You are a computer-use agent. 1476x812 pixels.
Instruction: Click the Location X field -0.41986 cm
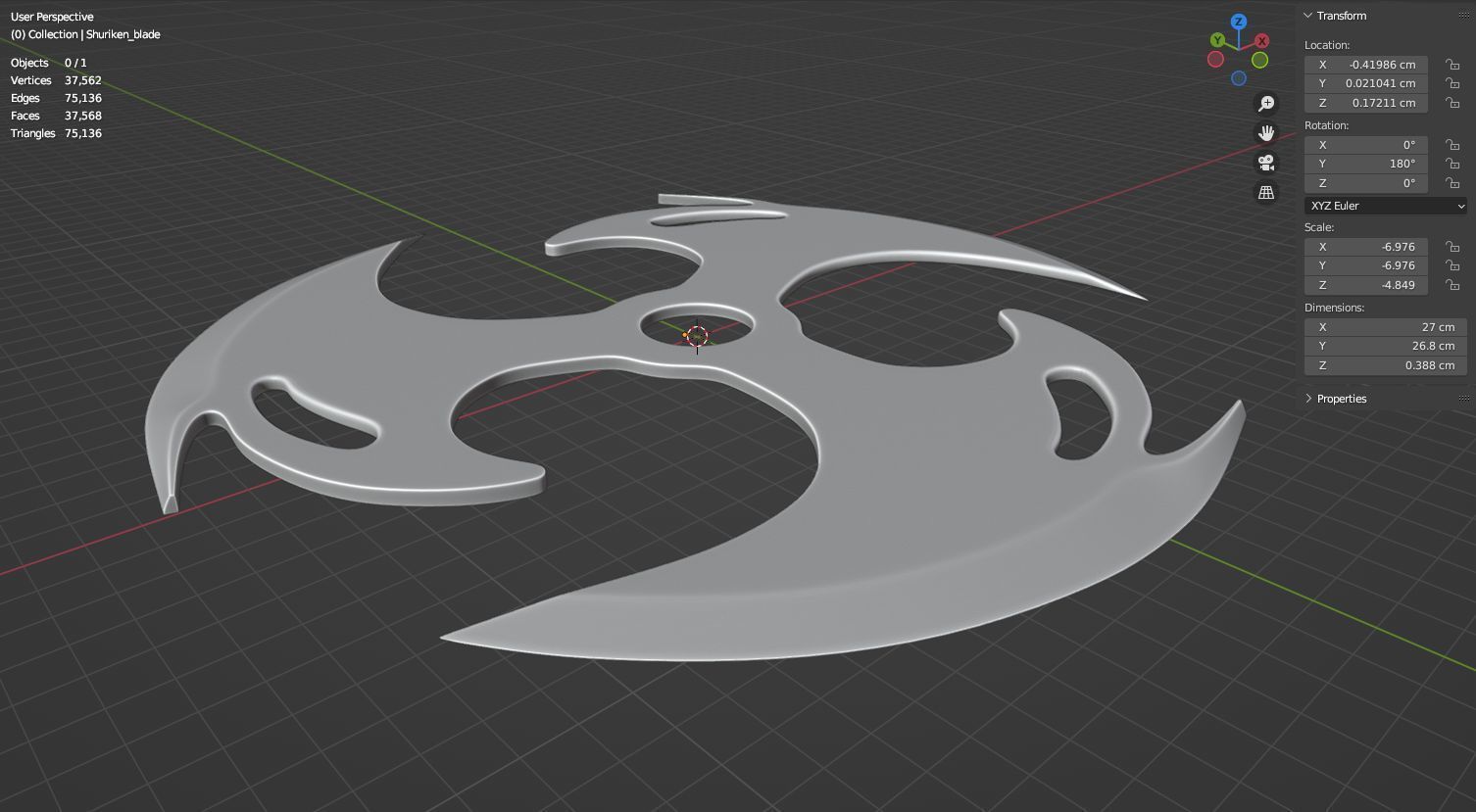1366,65
